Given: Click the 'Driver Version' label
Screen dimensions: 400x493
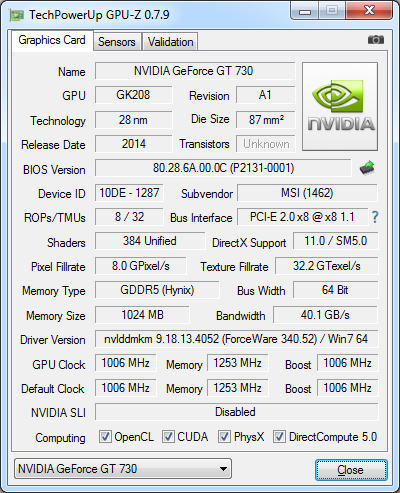Looking at the screenshot, I should [x=53, y=340].
